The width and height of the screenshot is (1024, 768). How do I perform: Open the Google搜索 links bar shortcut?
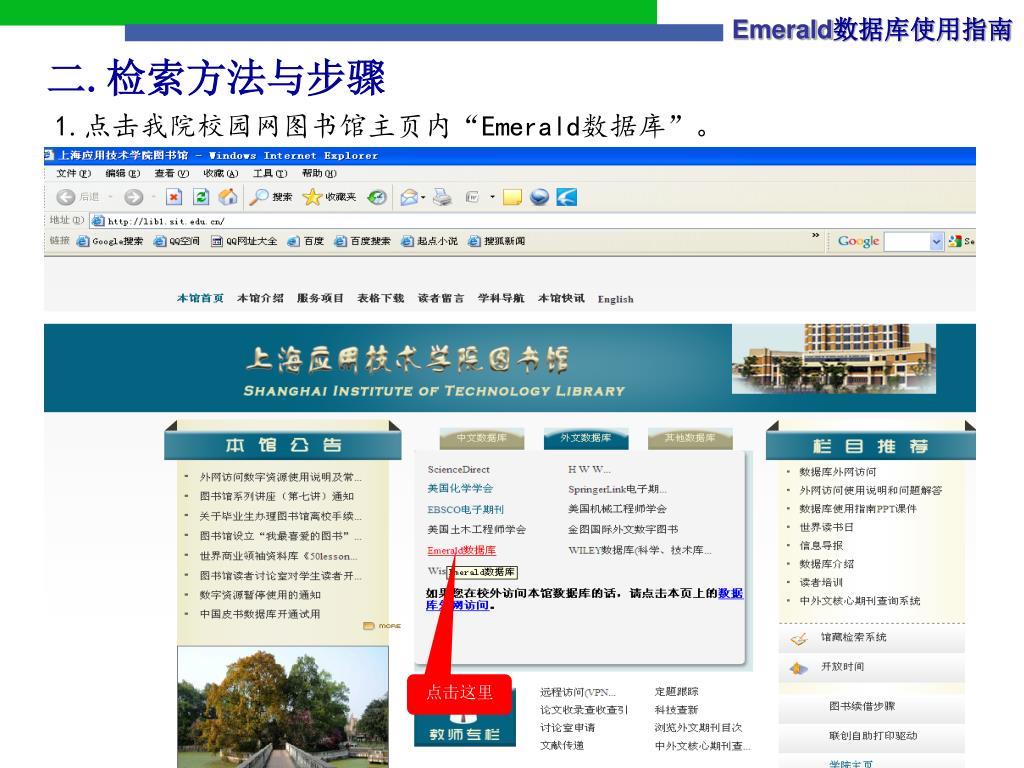coord(110,241)
